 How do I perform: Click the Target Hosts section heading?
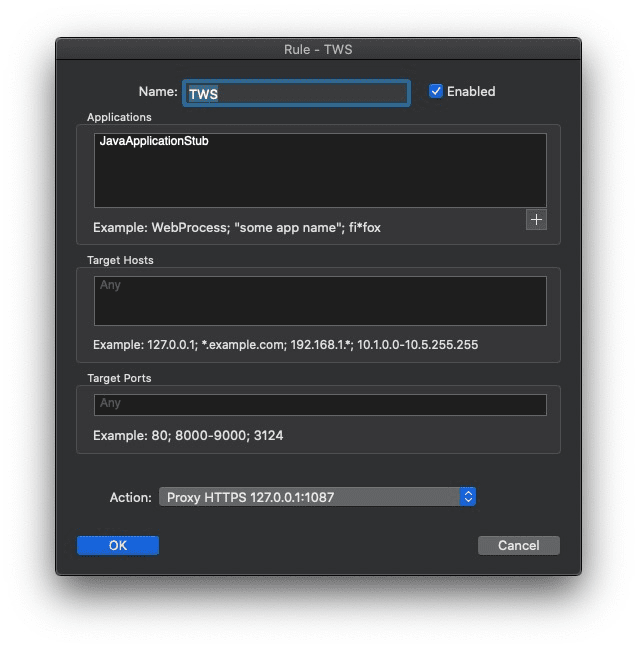[120, 260]
